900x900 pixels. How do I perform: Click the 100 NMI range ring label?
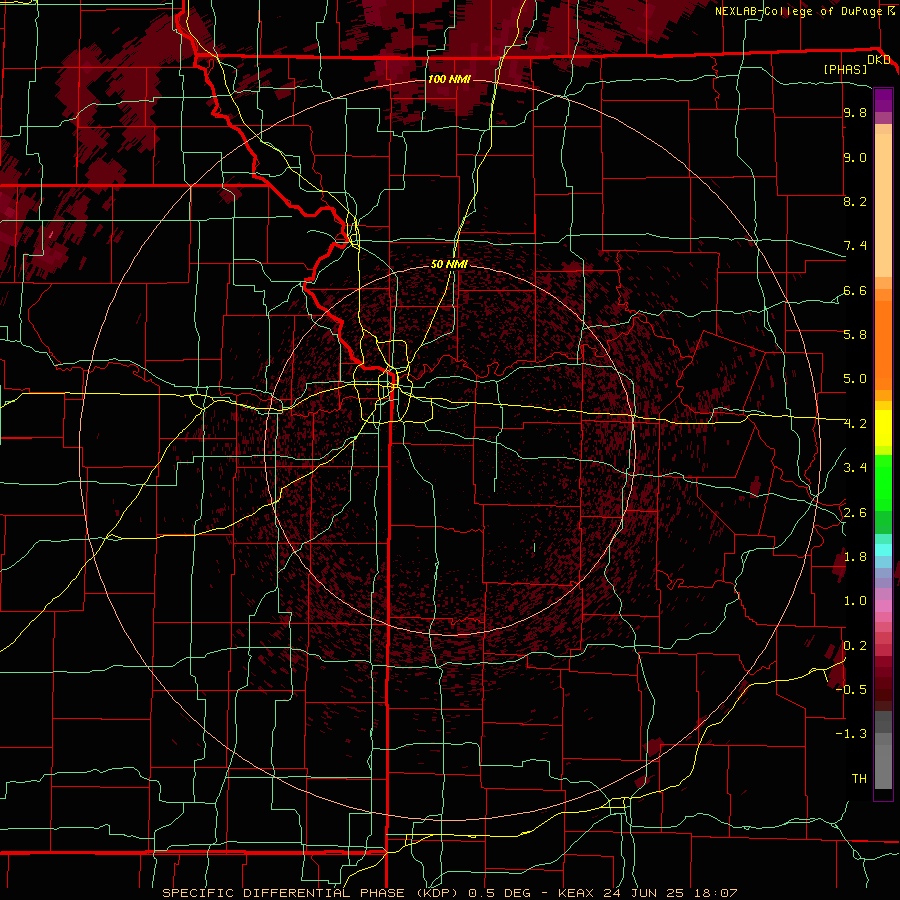[449, 79]
